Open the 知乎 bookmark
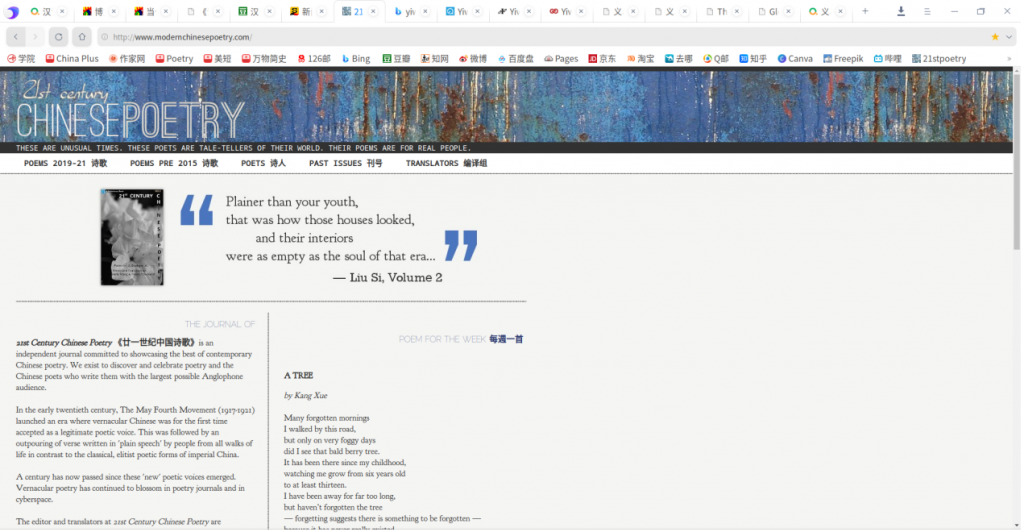The image size is (1024, 532). (753, 59)
